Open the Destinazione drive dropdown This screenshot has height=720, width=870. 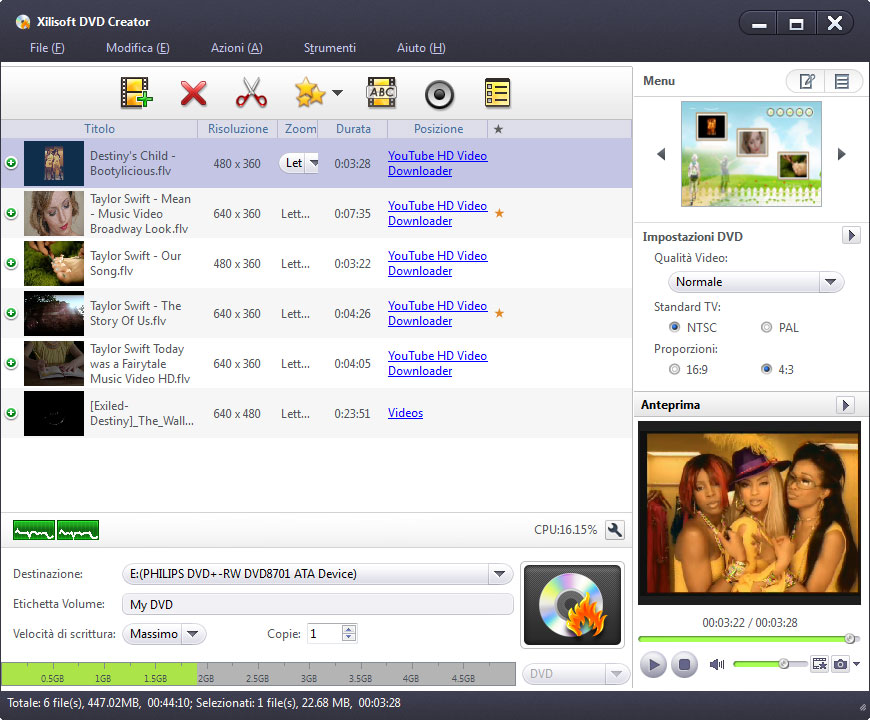click(x=500, y=574)
